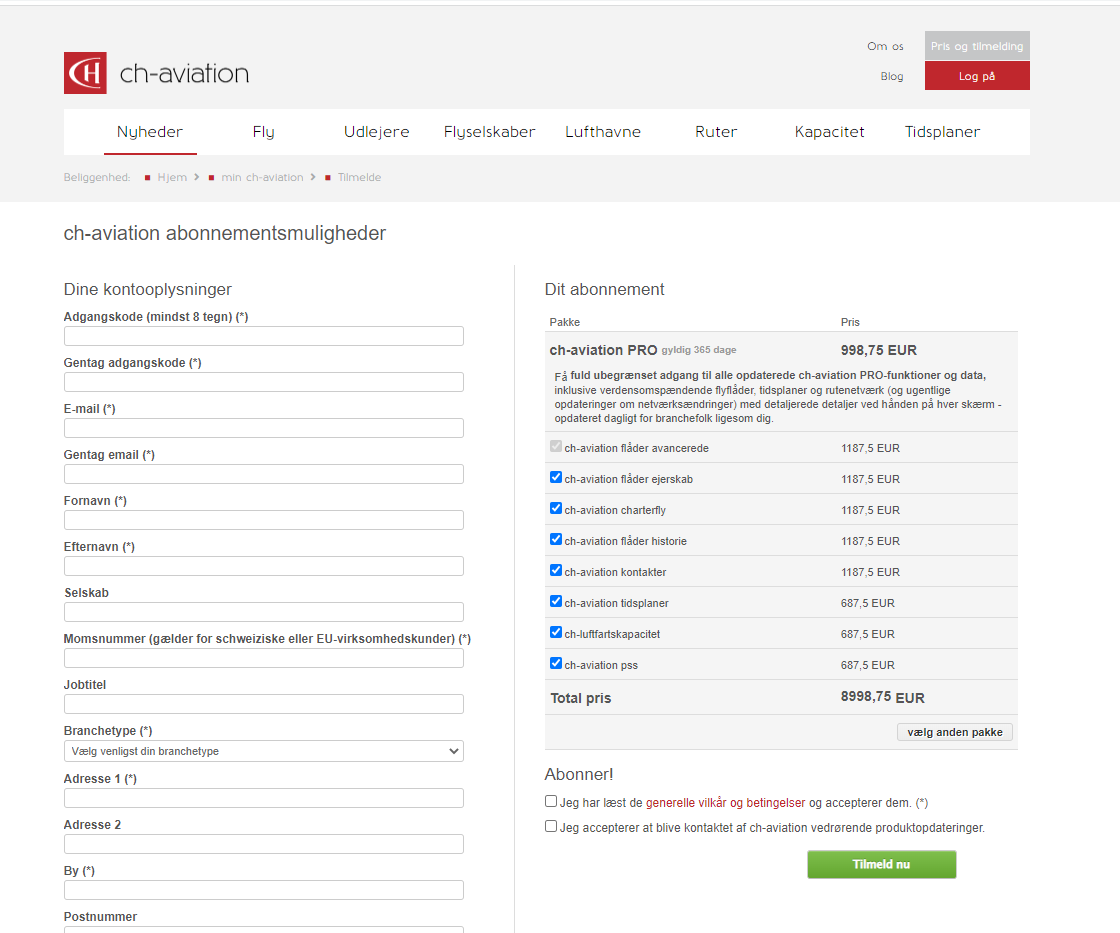
Task: Open min ch-aviation breadcrumb link
Action: 262,177
